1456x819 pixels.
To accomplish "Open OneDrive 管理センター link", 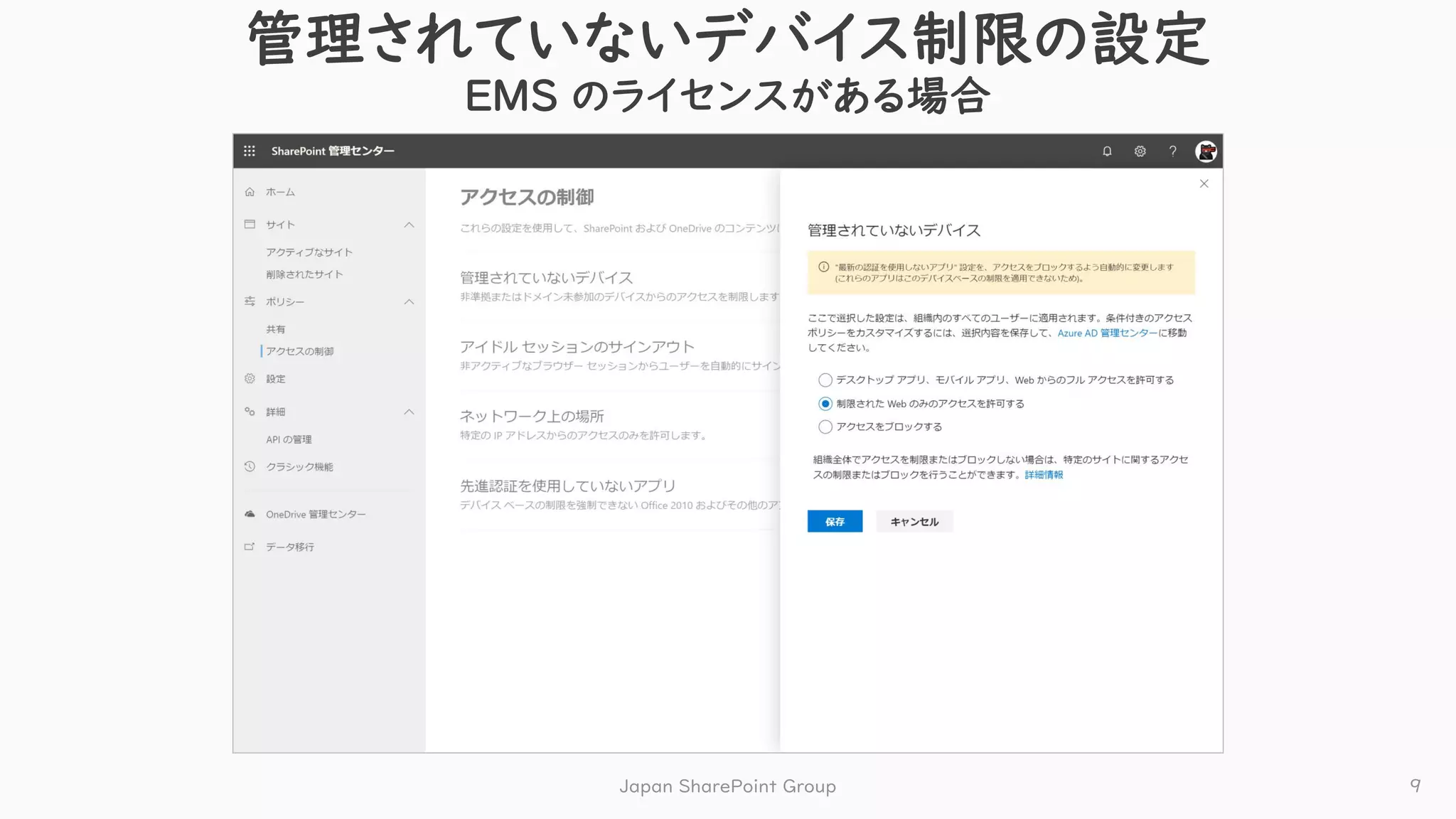I will point(316,515).
